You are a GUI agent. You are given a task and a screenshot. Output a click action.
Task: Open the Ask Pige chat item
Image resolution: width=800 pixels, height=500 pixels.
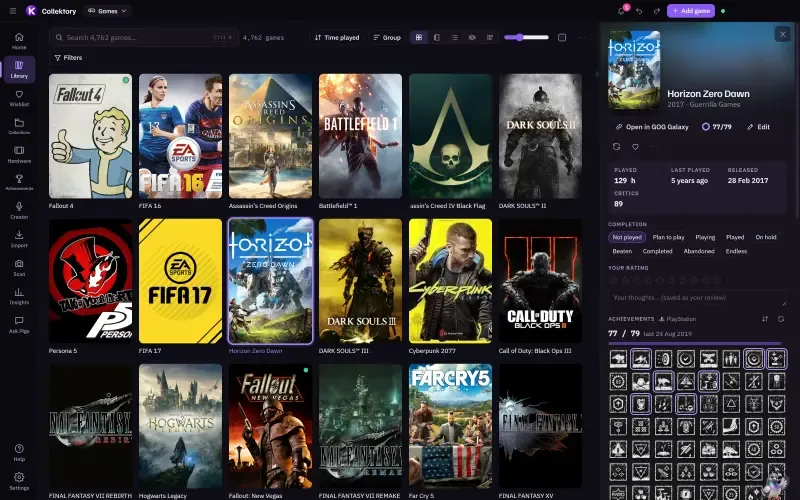point(19,324)
